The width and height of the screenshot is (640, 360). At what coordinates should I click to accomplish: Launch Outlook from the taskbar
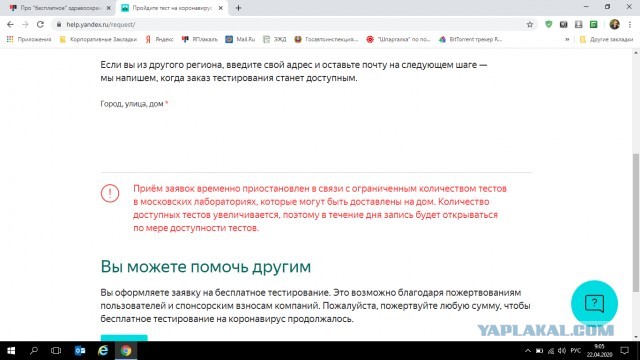(80, 351)
